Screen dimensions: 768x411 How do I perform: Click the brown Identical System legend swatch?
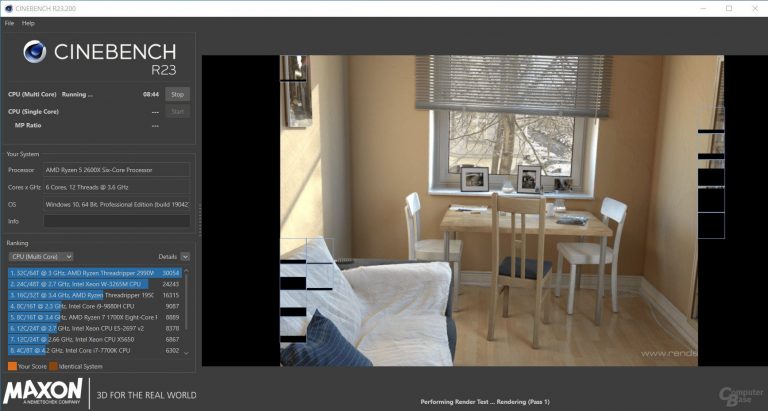(x=53, y=366)
